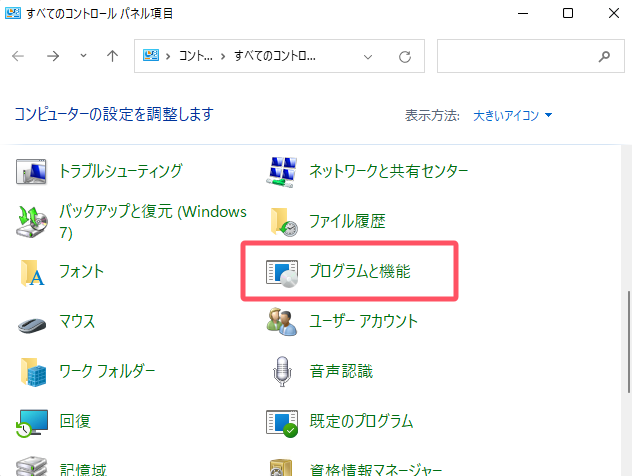The image size is (632, 476).
Task: Open the 大きいアイコン view dropdown
Action: [x=512, y=116]
